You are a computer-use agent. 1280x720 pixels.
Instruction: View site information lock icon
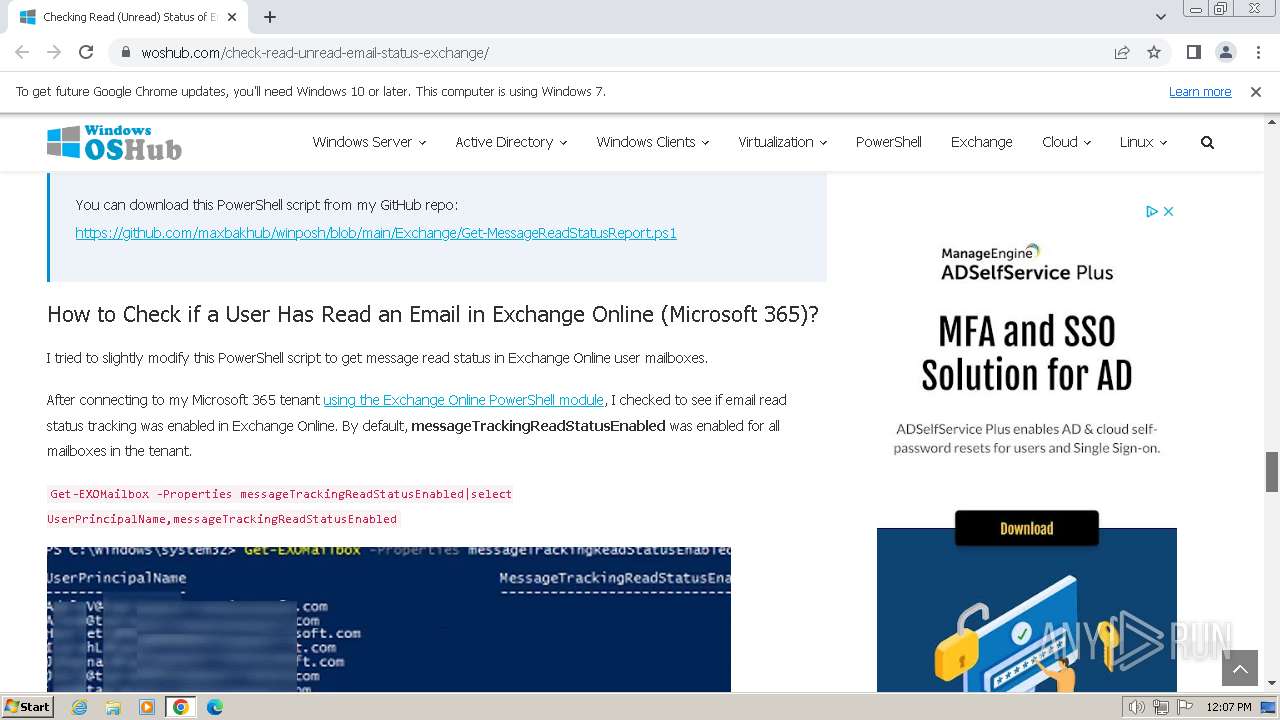click(x=126, y=52)
